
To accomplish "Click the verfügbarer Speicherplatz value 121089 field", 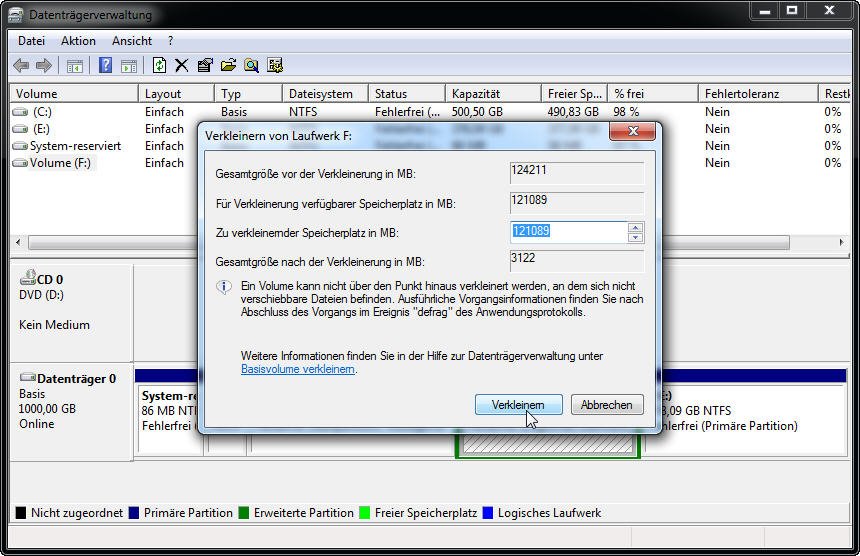I will [577, 203].
